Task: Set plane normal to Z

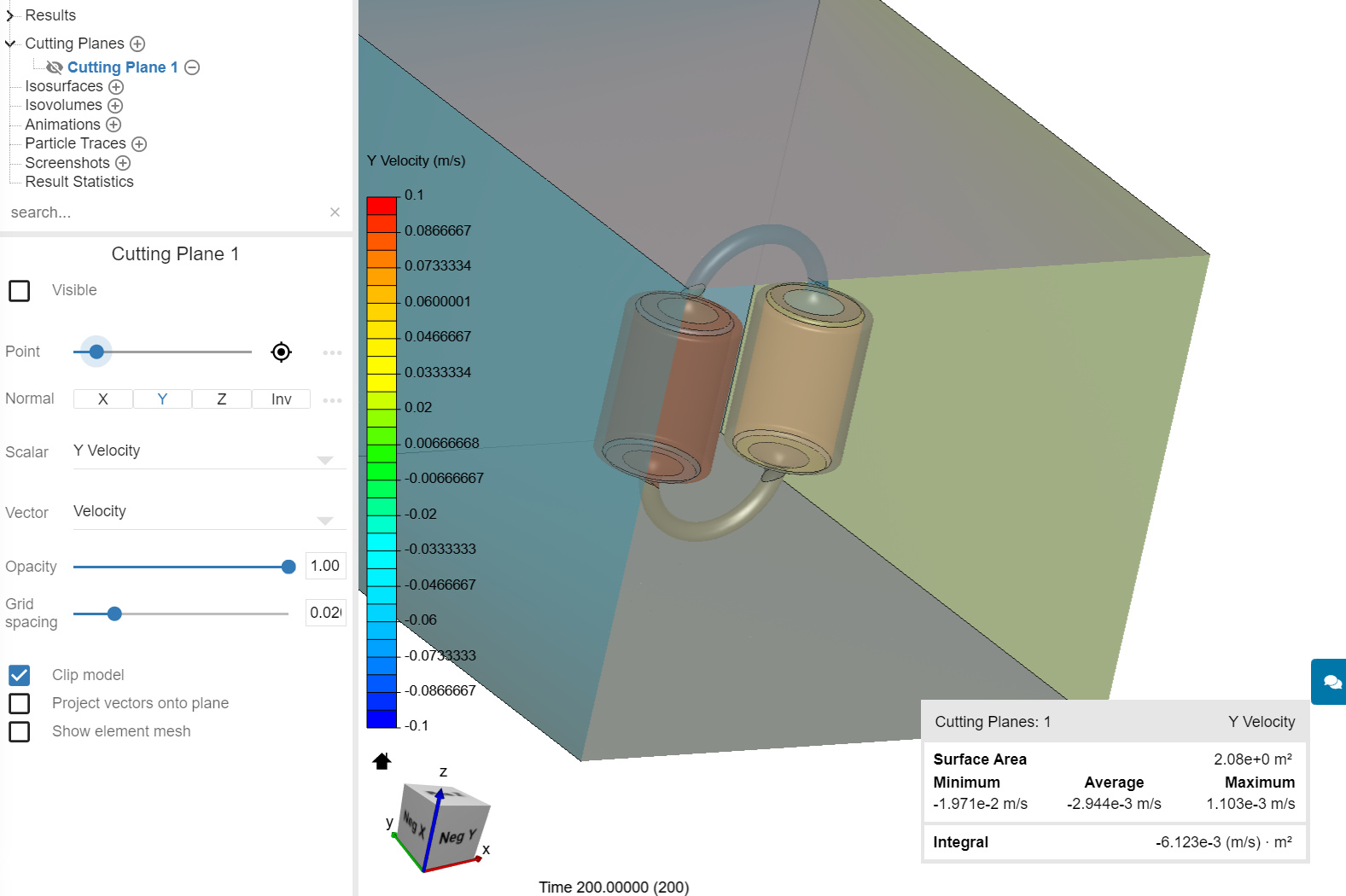Action: (x=222, y=399)
